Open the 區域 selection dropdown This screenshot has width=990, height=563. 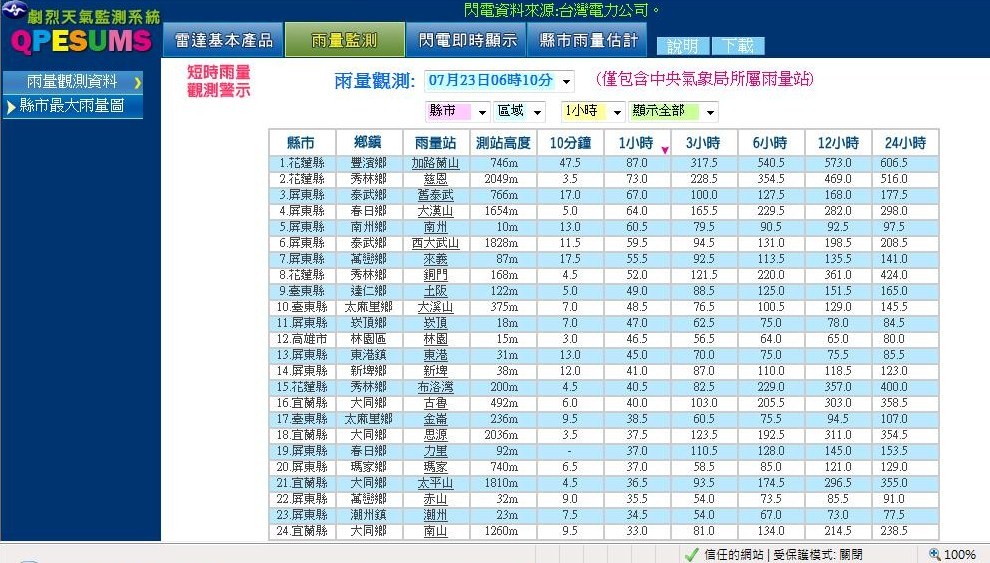[x=537, y=111]
